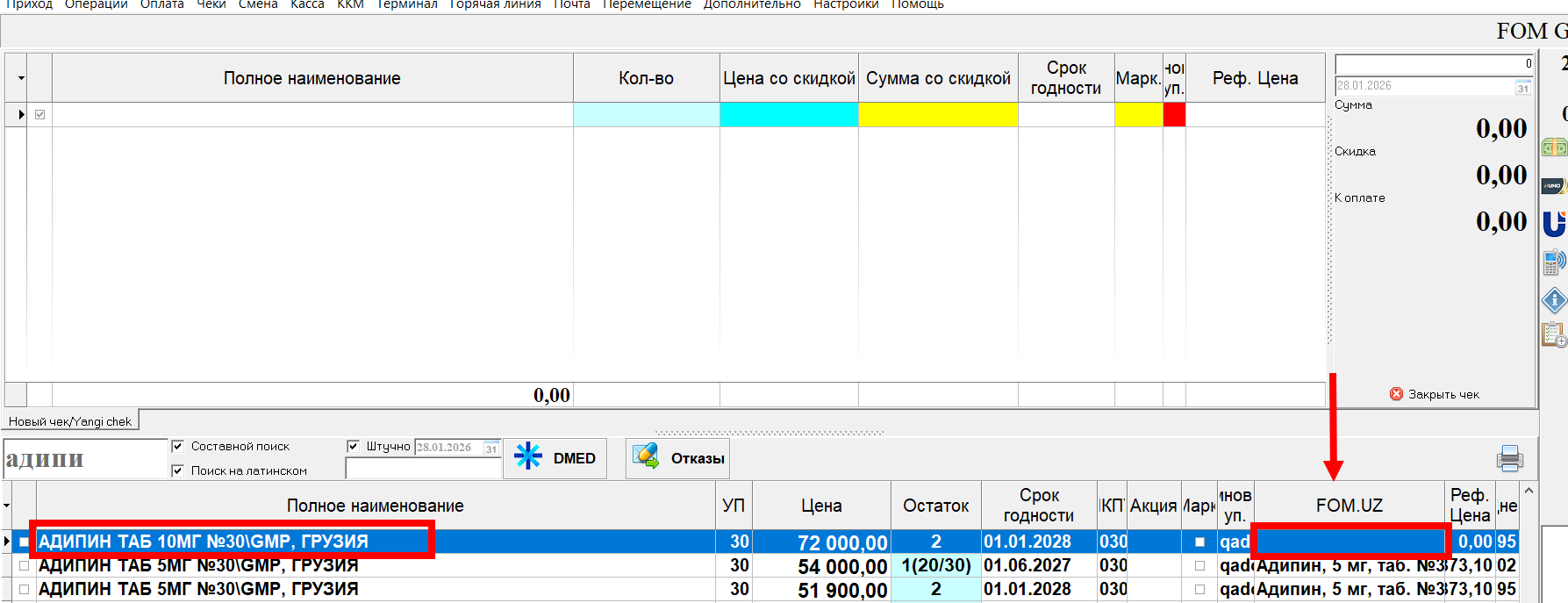This screenshot has width=1568, height=603.
Task: Click the Остаток column header in the product list
Action: coord(936,506)
